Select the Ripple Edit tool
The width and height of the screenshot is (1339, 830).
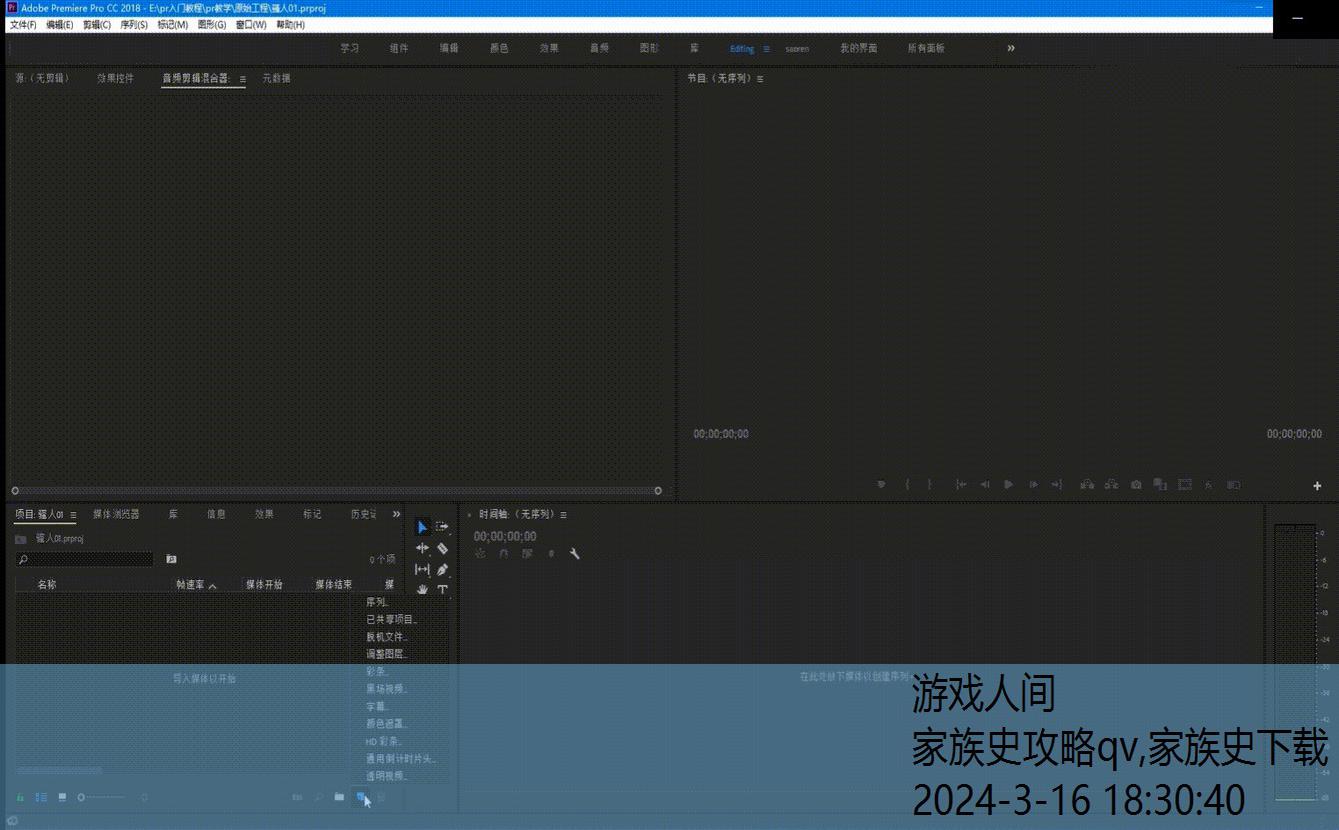tap(422, 548)
